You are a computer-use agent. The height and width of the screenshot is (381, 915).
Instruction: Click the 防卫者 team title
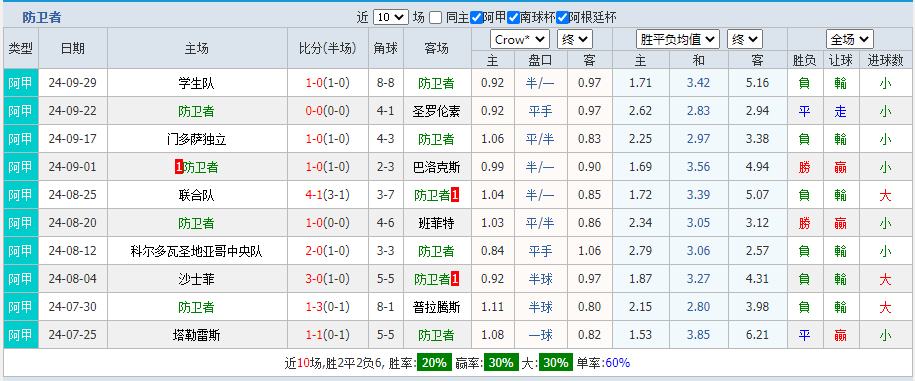click(41, 18)
